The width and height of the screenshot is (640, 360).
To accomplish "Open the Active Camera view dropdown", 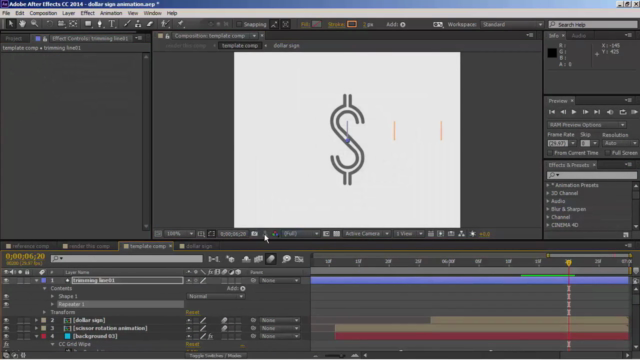I will tap(366, 234).
